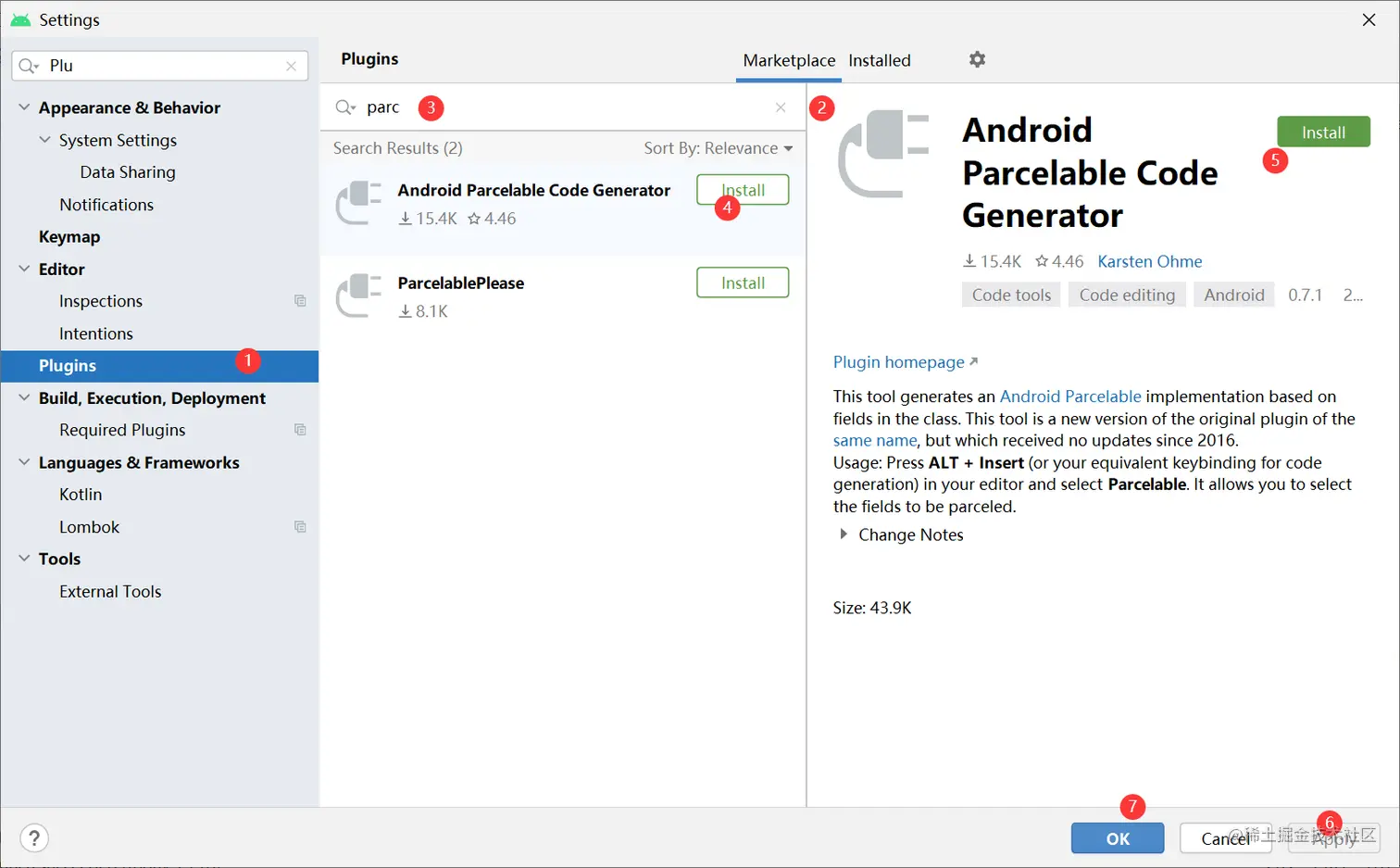
Task: Click the green Install button in details
Action: point(1323,132)
